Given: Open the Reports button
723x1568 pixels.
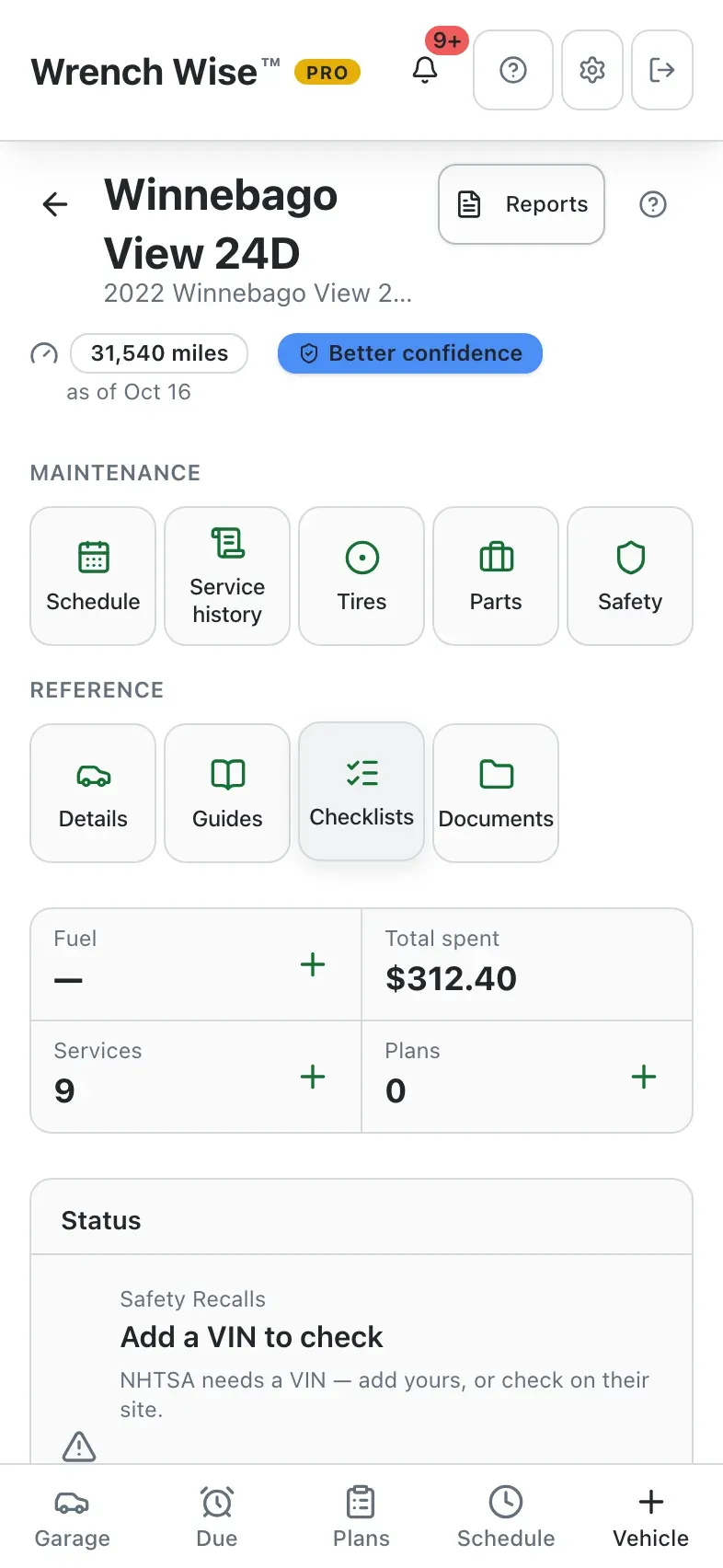Looking at the screenshot, I should point(522,204).
